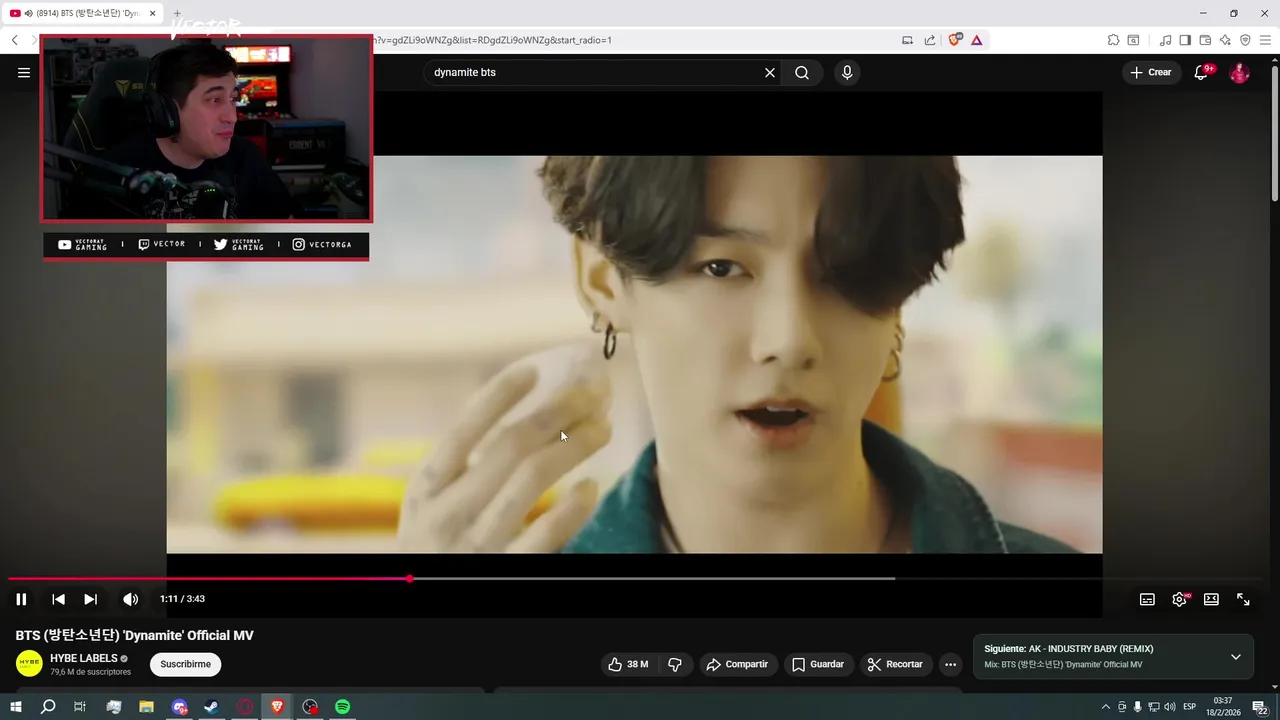Open Opera browser from the taskbar
1280x720 pixels.
(x=245, y=707)
